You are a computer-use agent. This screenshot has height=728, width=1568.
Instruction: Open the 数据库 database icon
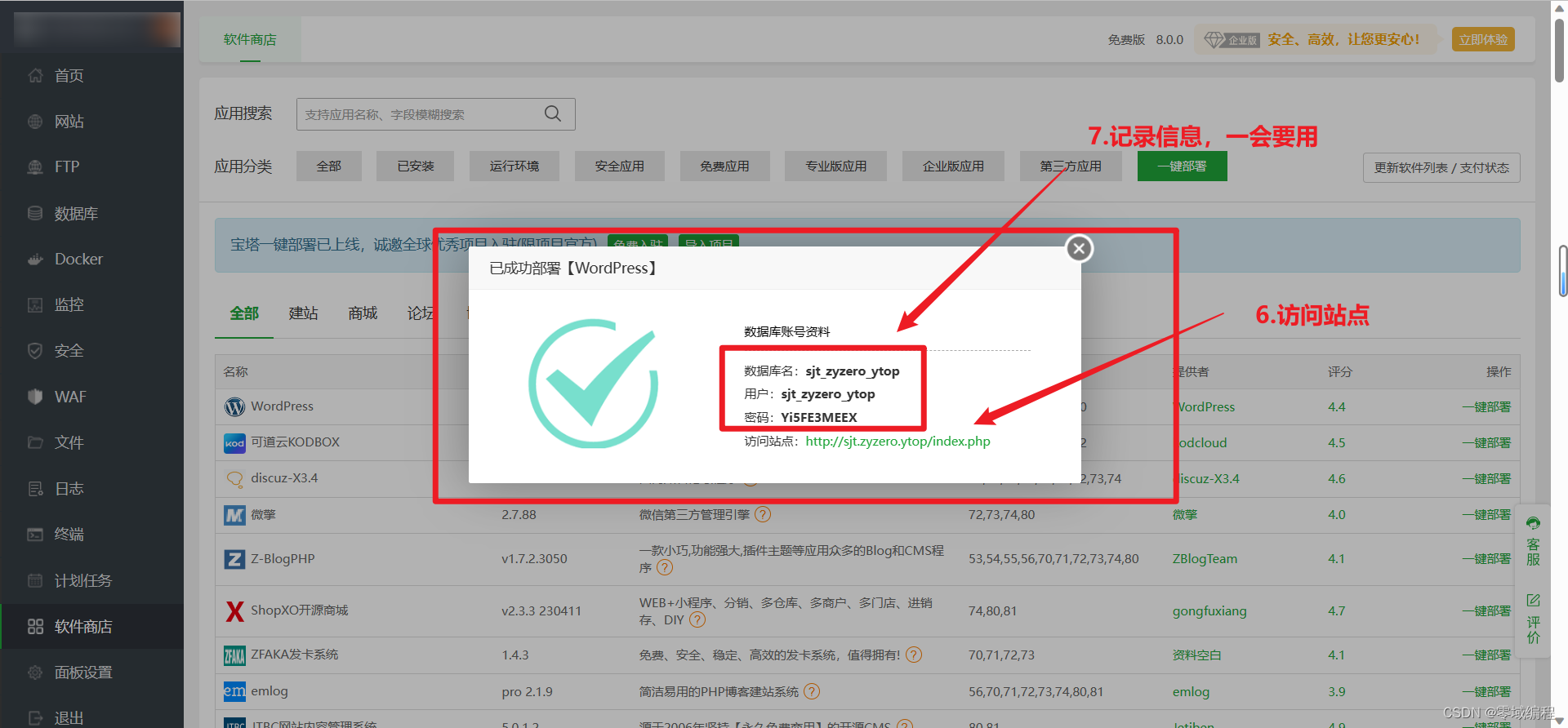click(x=35, y=213)
